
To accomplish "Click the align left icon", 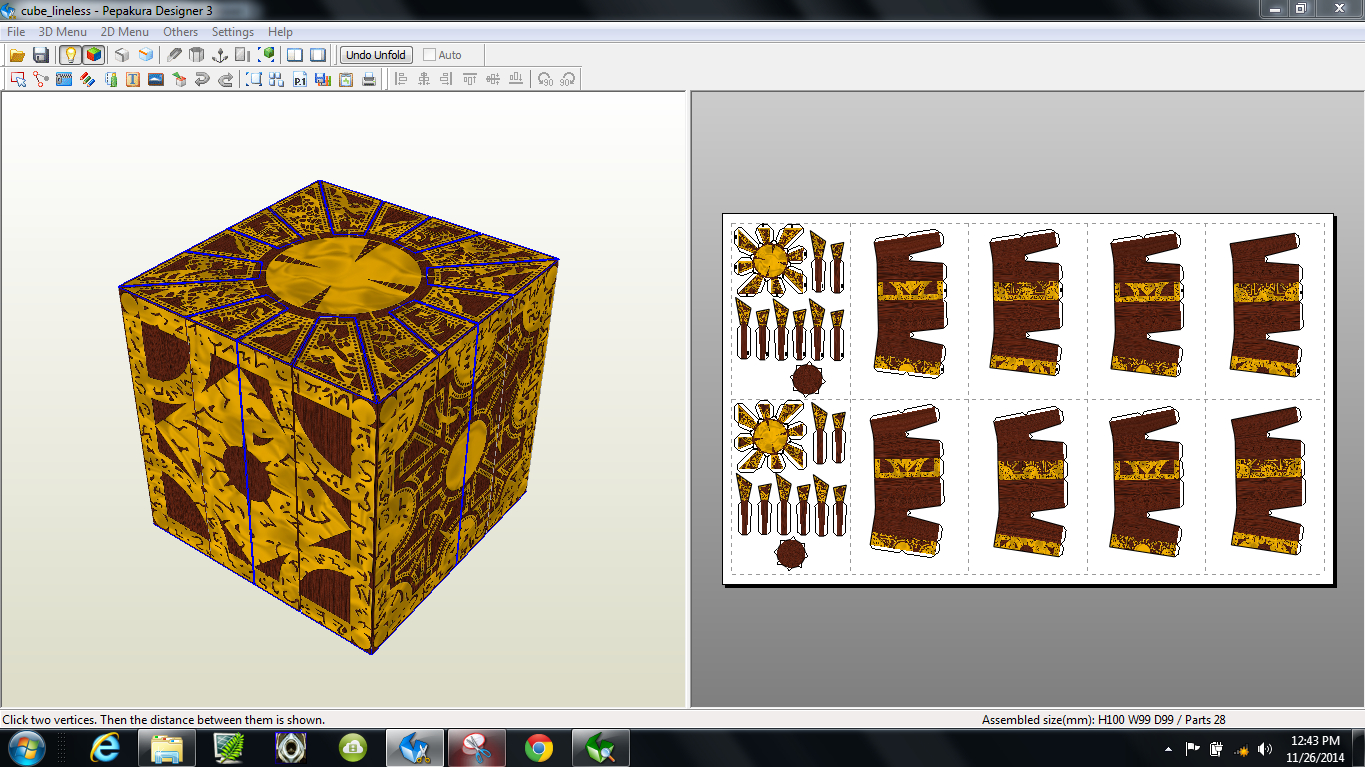I will (401, 79).
